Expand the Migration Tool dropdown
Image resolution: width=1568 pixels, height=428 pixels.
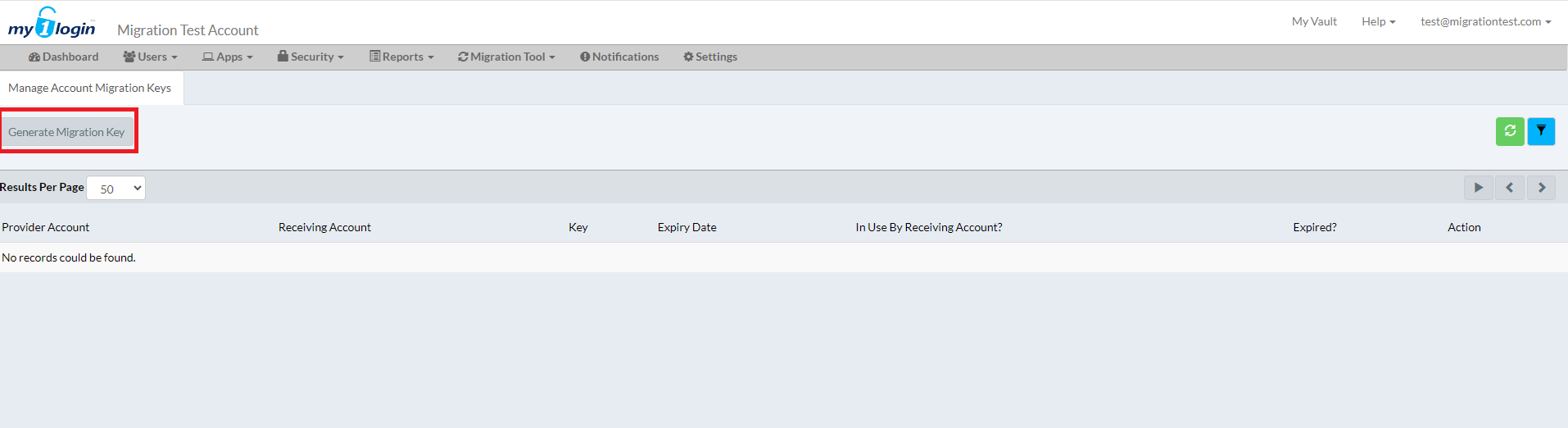pyautogui.click(x=506, y=57)
